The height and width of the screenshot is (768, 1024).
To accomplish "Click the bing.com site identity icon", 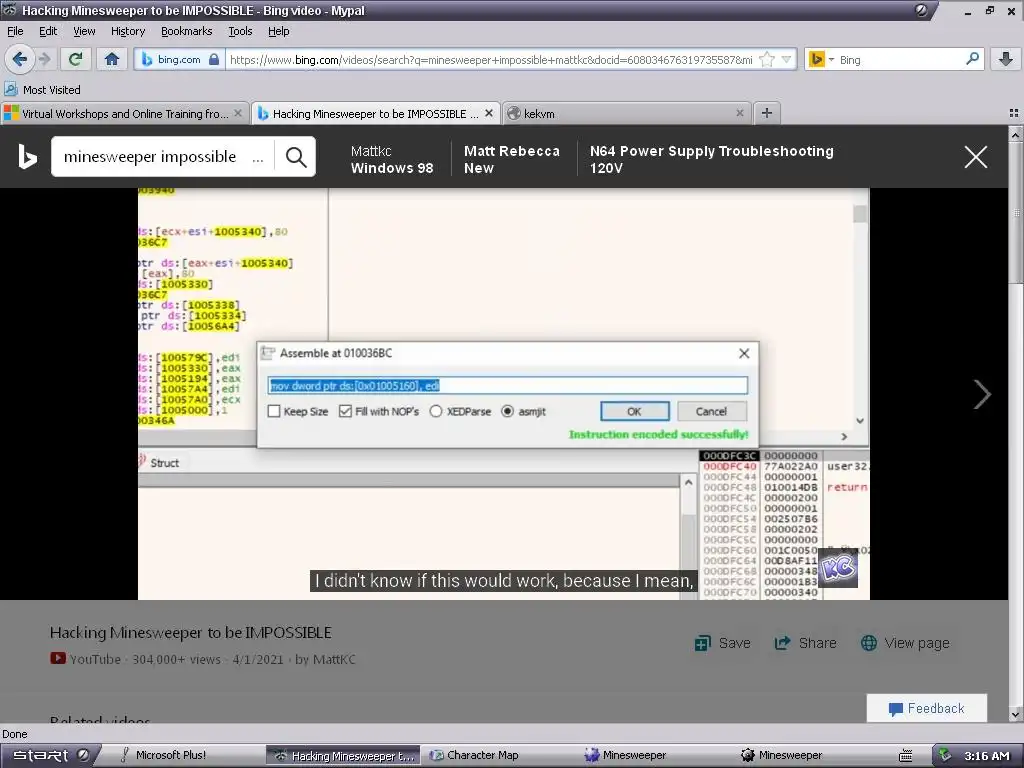I will [178, 59].
